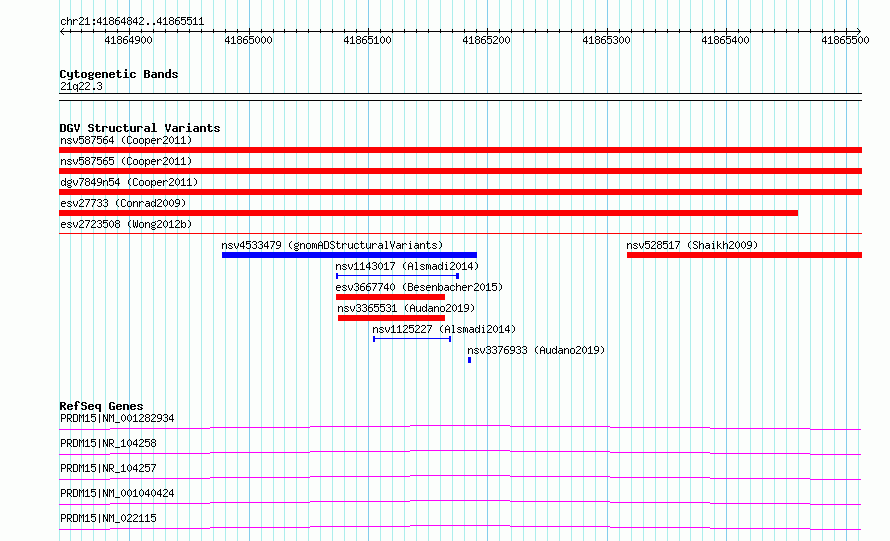Image resolution: width=890 pixels, height=541 pixels.
Task: Open transcript PRDM15|NM_001040424
Action: pos(117,493)
